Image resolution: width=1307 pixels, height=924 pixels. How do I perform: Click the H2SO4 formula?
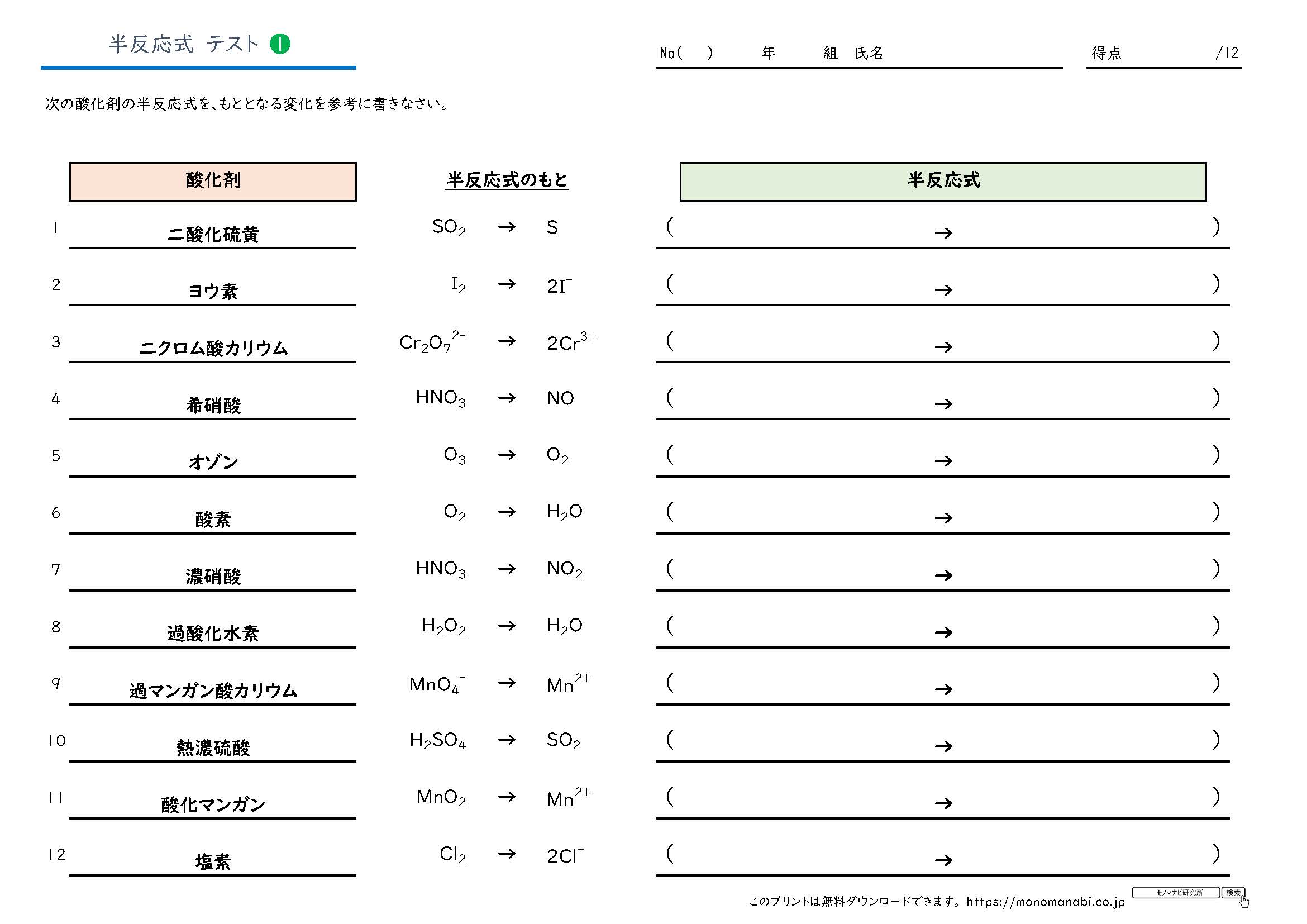(438, 740)
